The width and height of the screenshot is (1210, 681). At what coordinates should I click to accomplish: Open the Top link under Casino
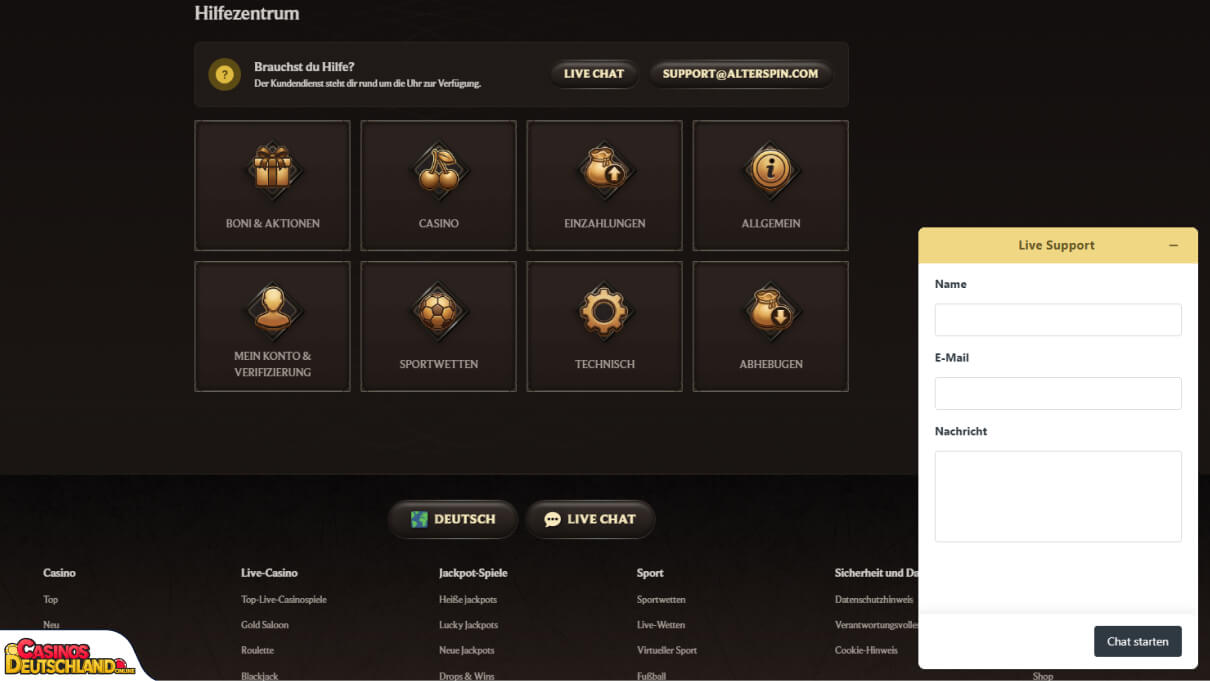tap(51, 600)
